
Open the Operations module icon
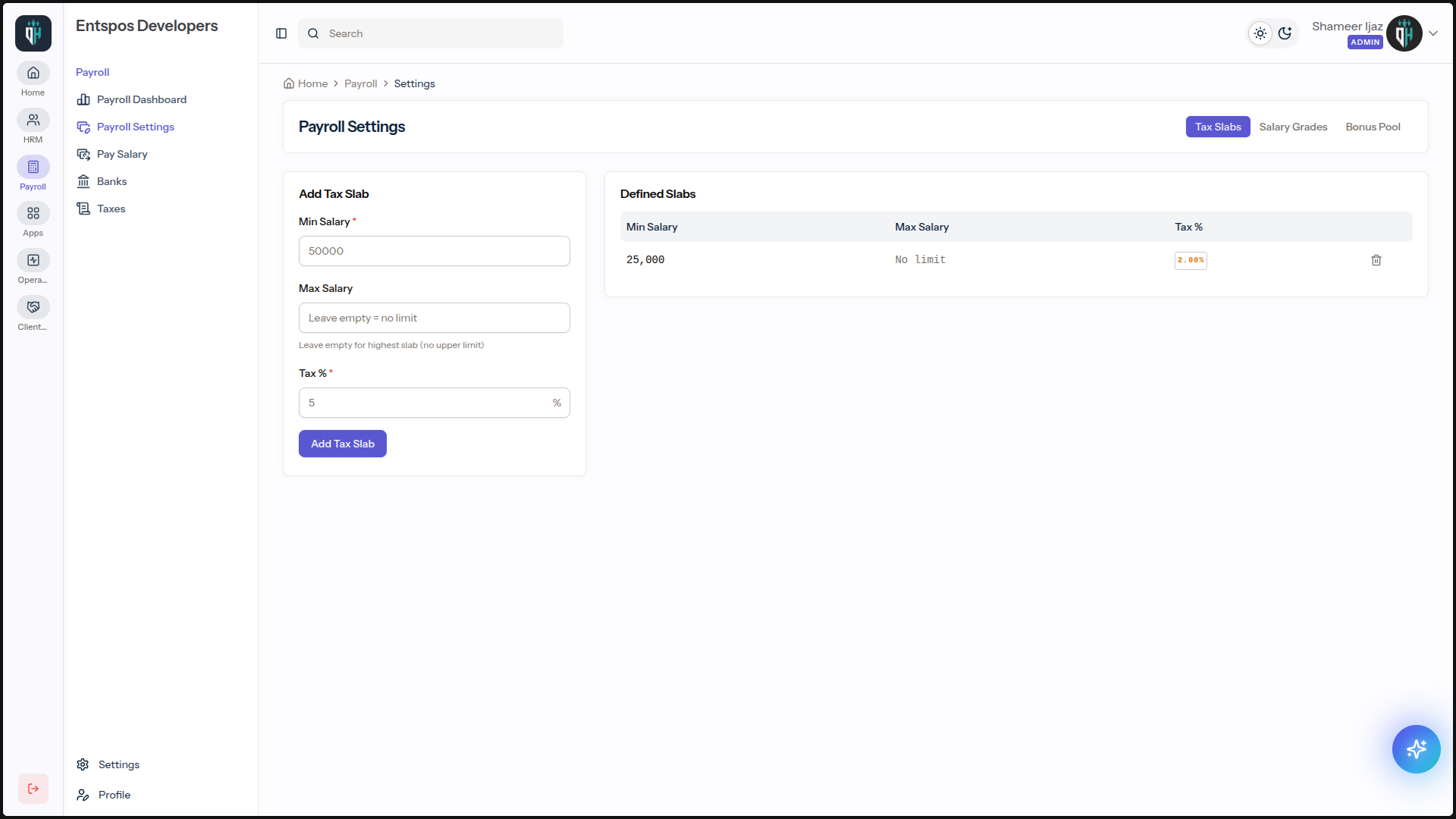33,260
